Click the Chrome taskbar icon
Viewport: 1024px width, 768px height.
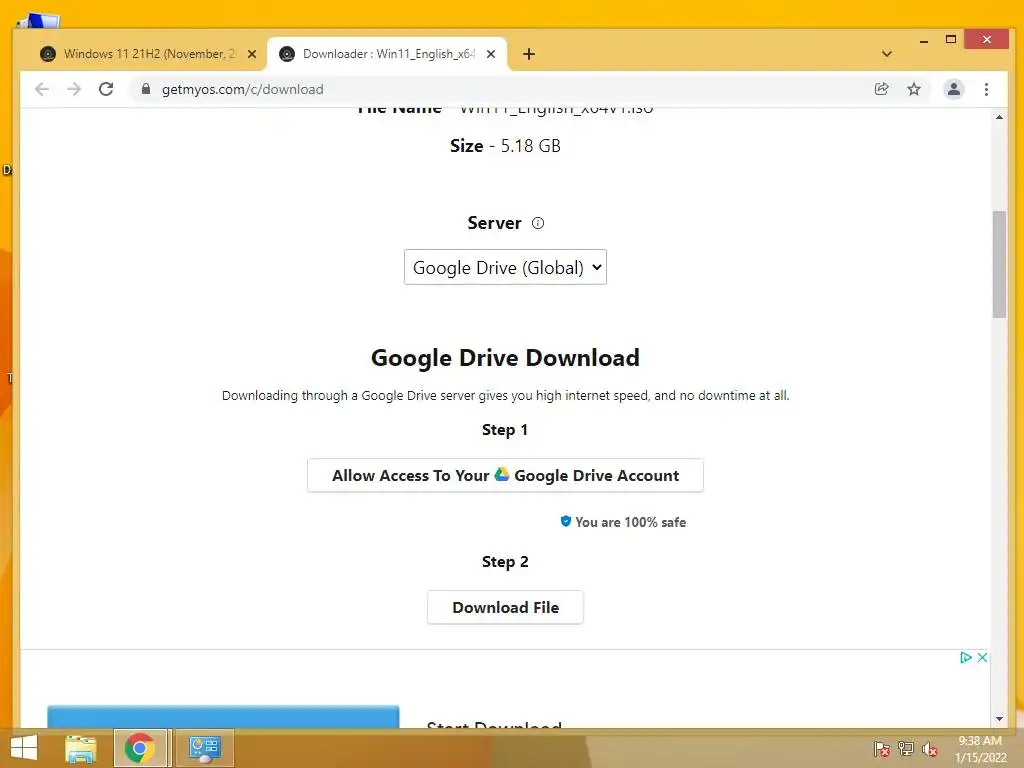tap(140, 748)
